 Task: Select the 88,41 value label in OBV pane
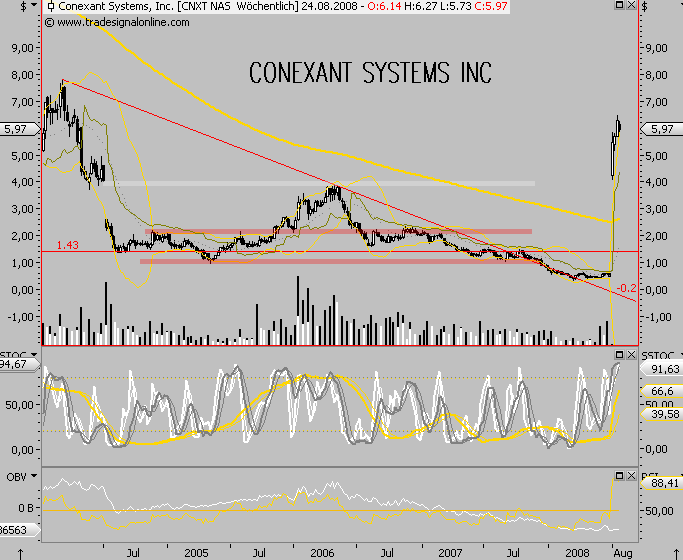[x=662, y=481]
